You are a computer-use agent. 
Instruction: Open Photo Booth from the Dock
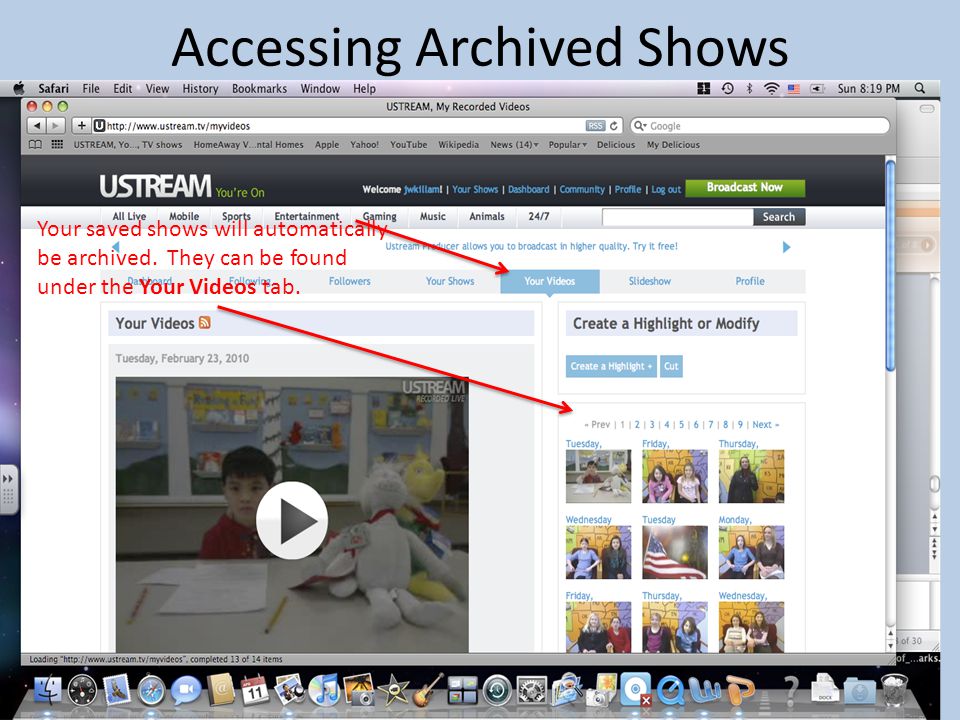click(359, 690)
